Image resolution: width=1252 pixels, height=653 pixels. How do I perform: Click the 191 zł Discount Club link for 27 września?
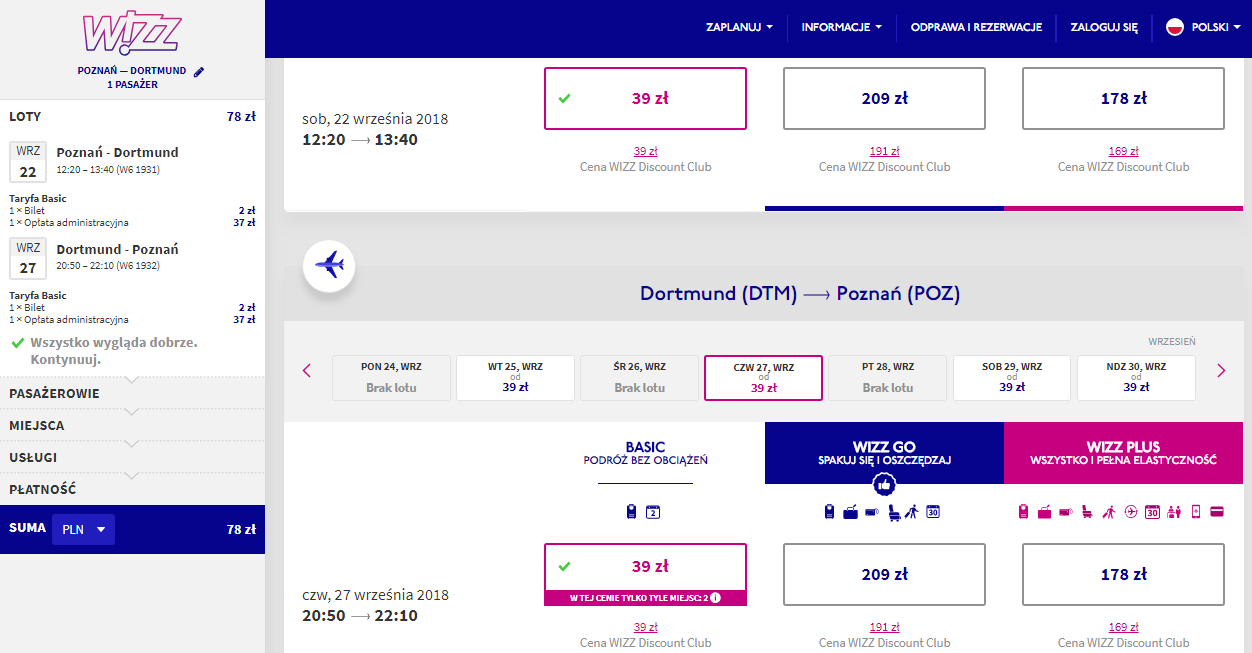[884, 628]
